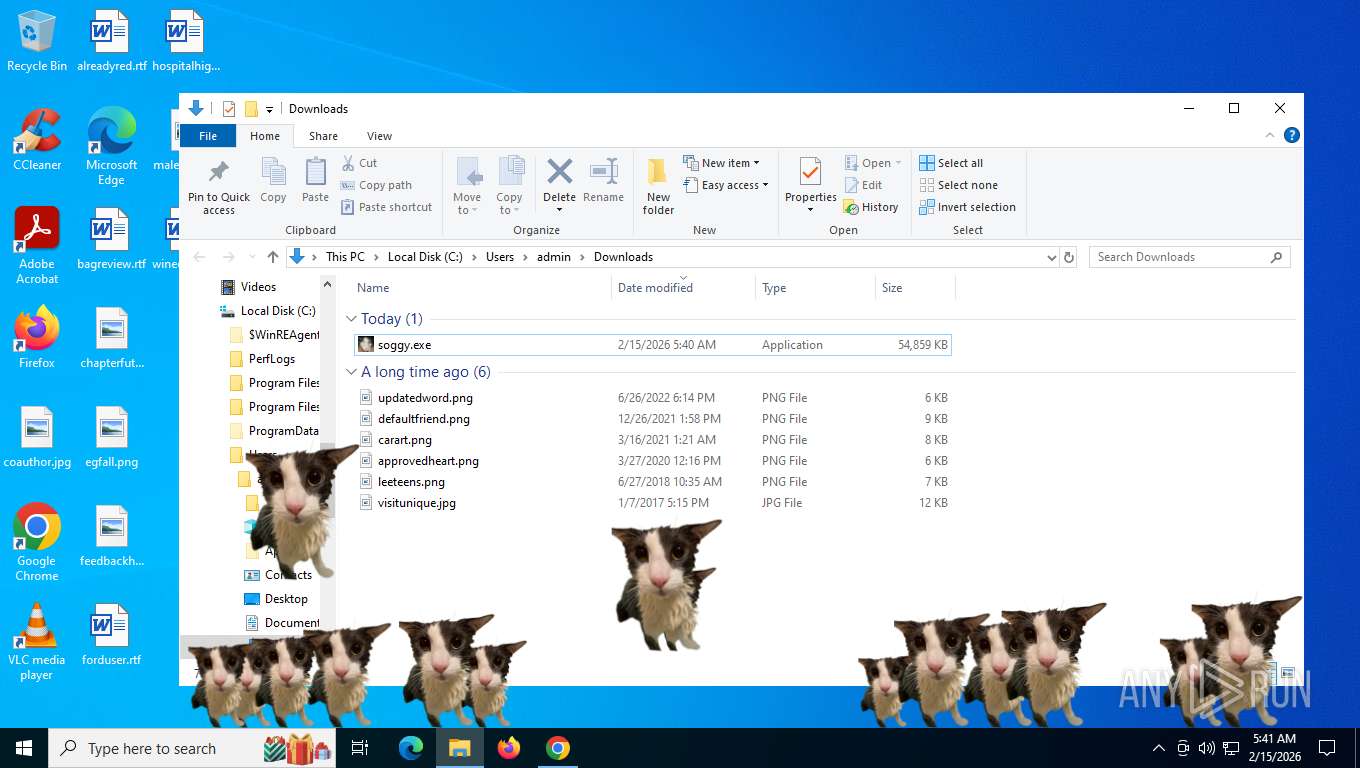Choose Copy path command
1360x768 pixels.
376,185
